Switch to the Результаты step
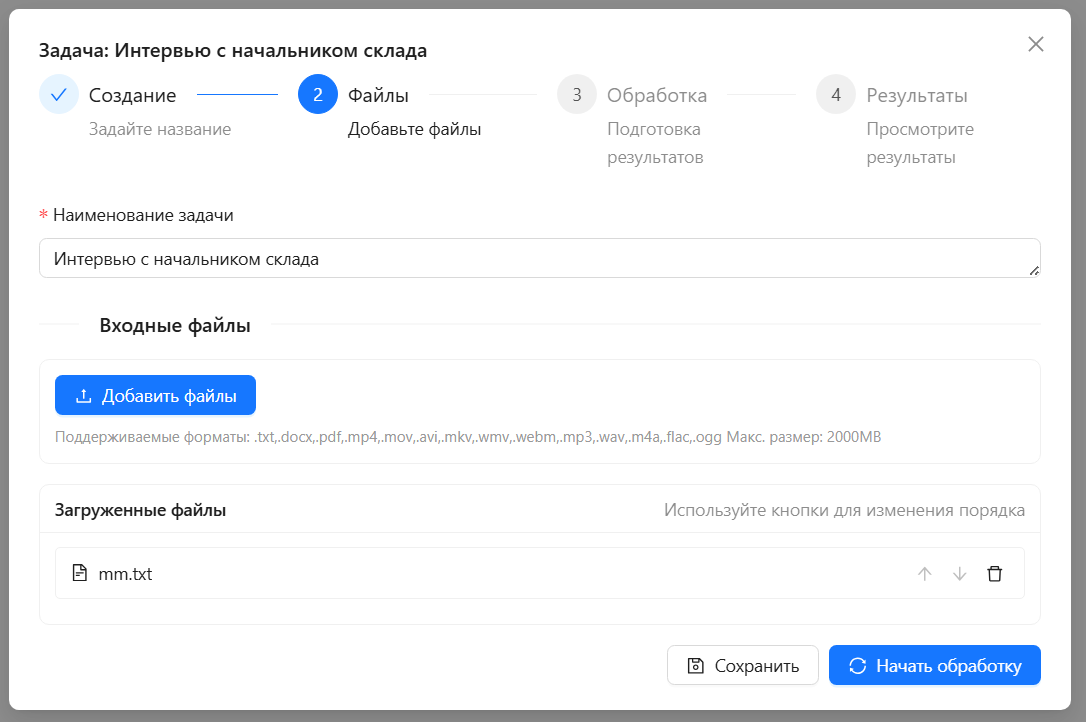The width and height of the screenshot is (1086, 722). (921, 95)
